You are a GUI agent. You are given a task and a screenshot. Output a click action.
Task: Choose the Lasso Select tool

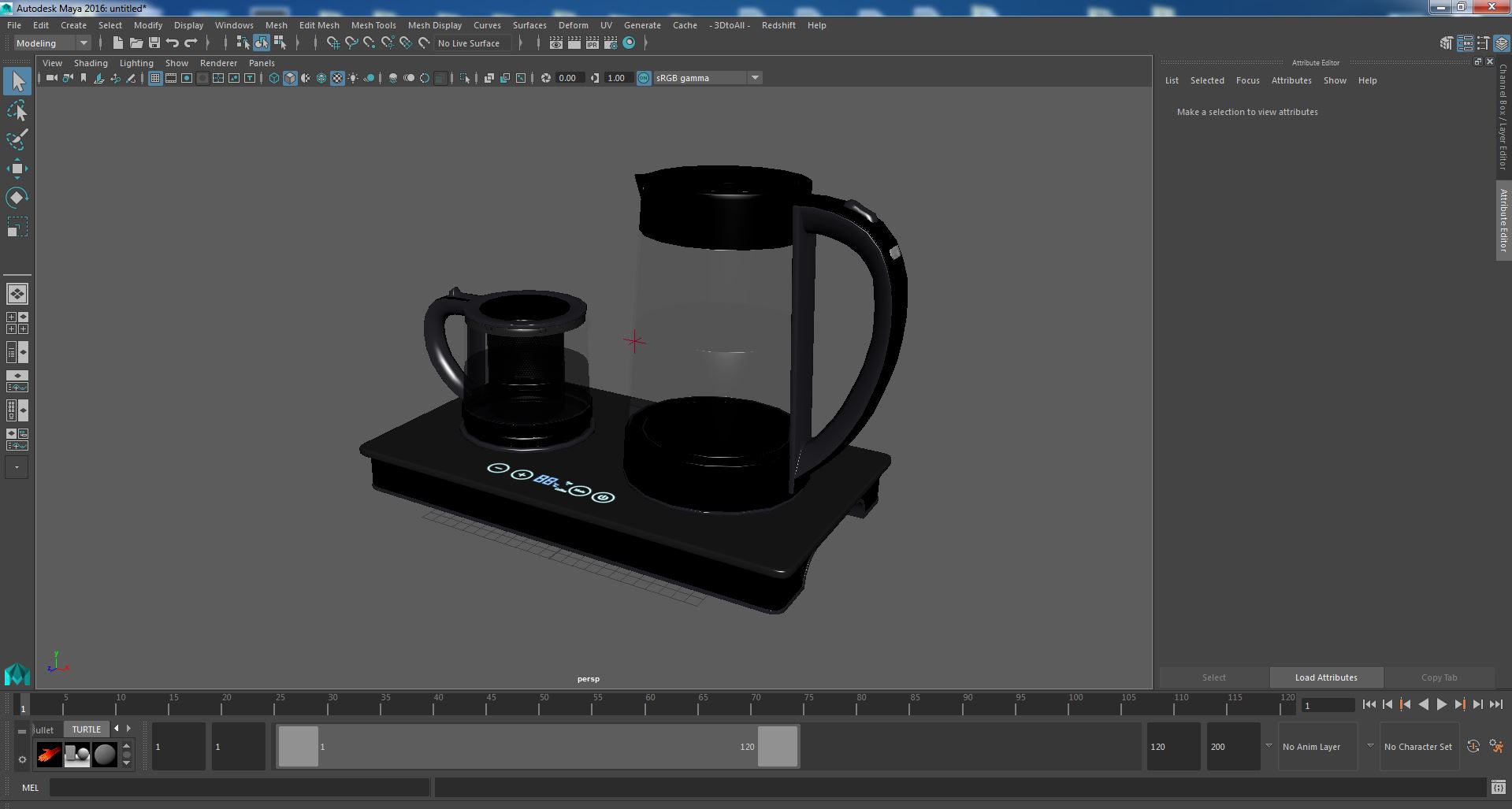click(x=17, y=111)
